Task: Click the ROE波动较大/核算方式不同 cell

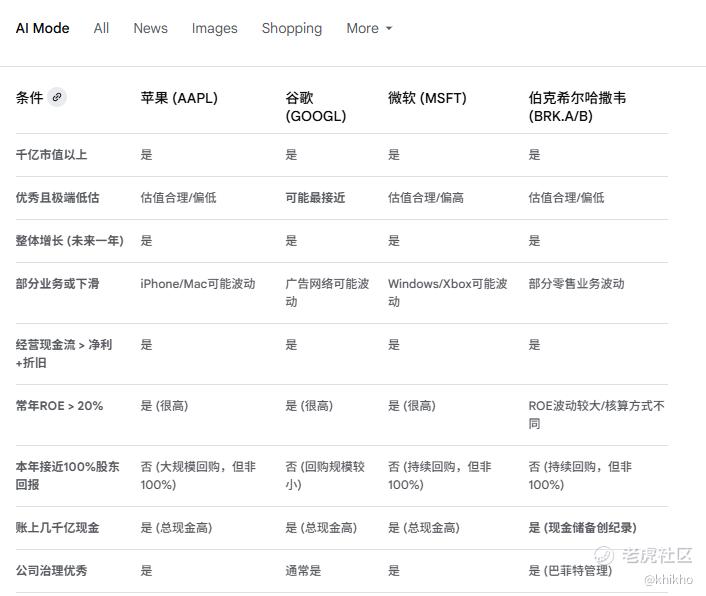Action: 597,415
